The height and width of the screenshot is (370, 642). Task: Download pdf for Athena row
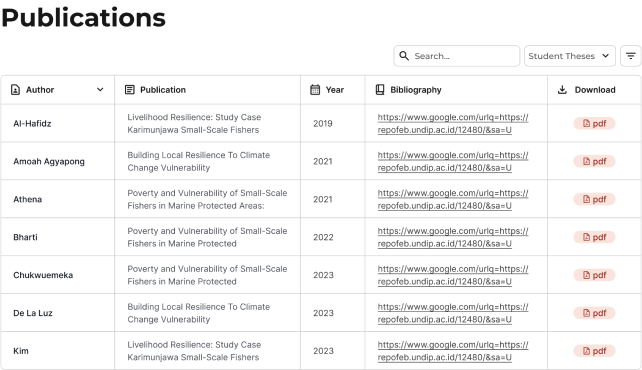594,199
